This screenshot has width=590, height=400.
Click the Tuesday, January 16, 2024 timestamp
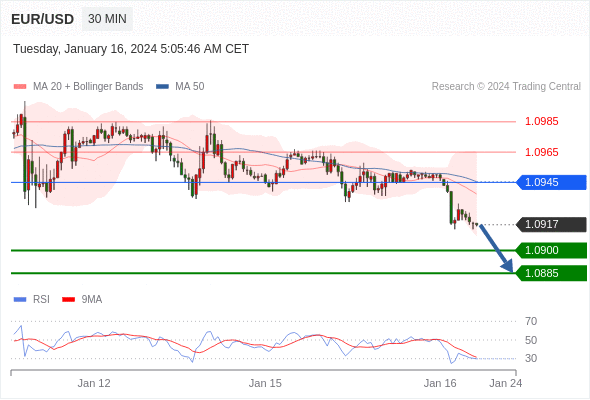[131, 49]
